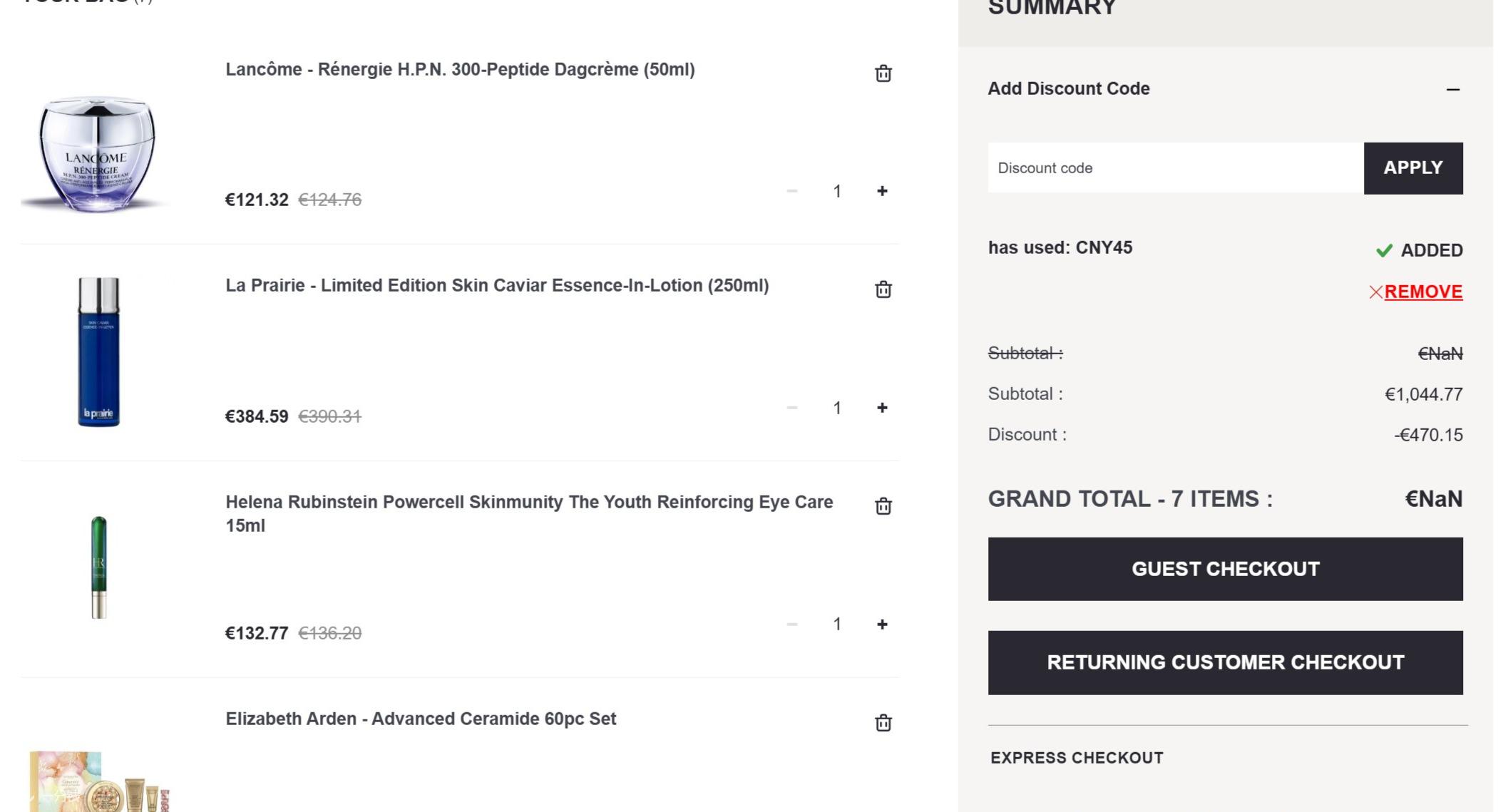Remove La Prairie Skin Caviar via trash icon
This screenshot has height=812, width=1503.
(883, 289)
